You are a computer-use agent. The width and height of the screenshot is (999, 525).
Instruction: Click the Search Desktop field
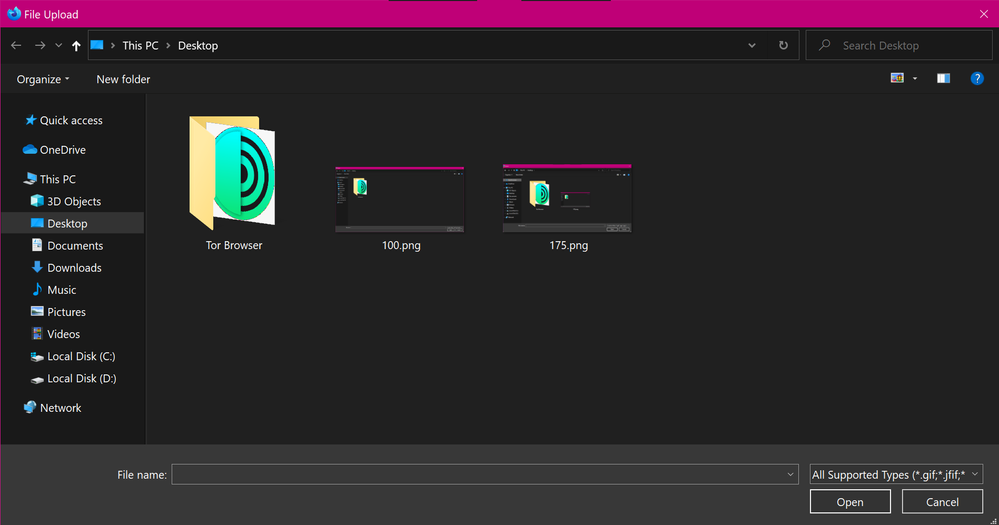click(898, 45)
